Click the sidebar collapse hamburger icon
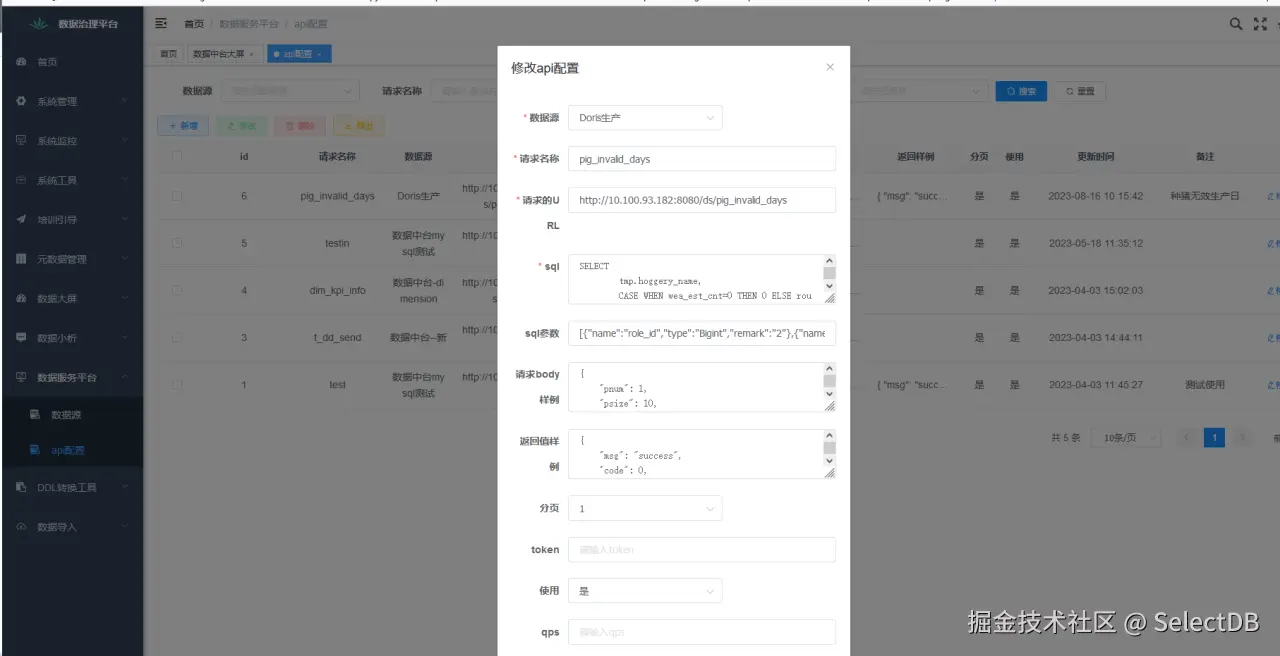 (x=160, y=22)
